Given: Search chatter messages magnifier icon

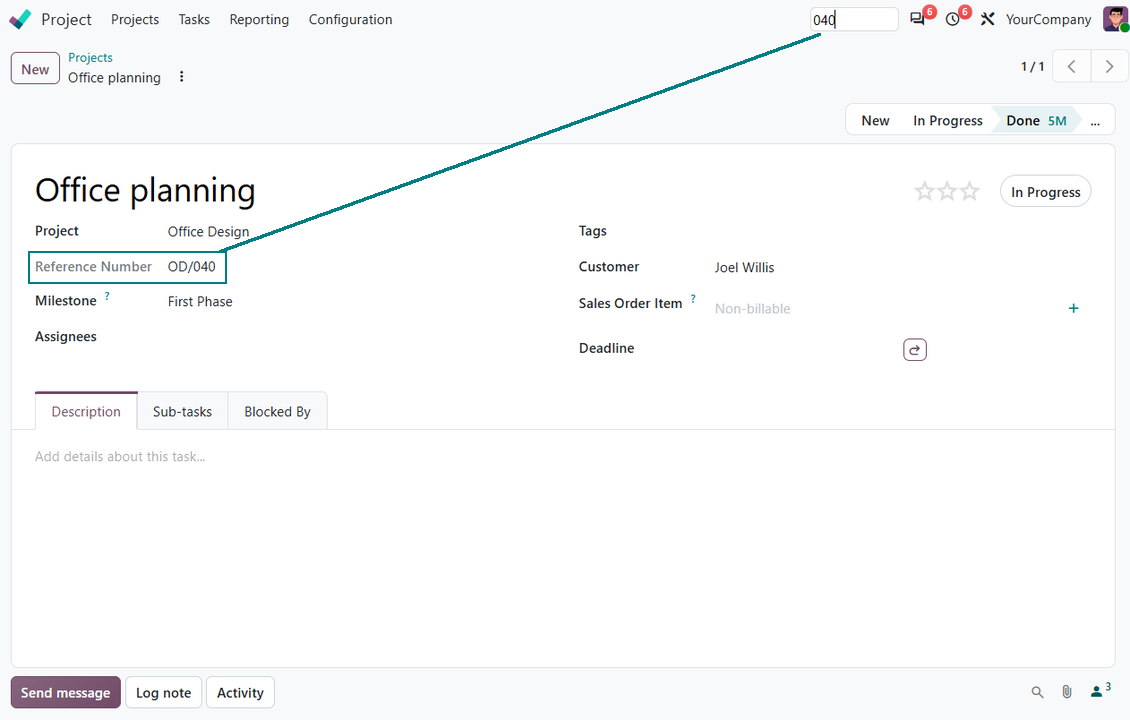Looking at the screenshot, I should pos(1037,693).
